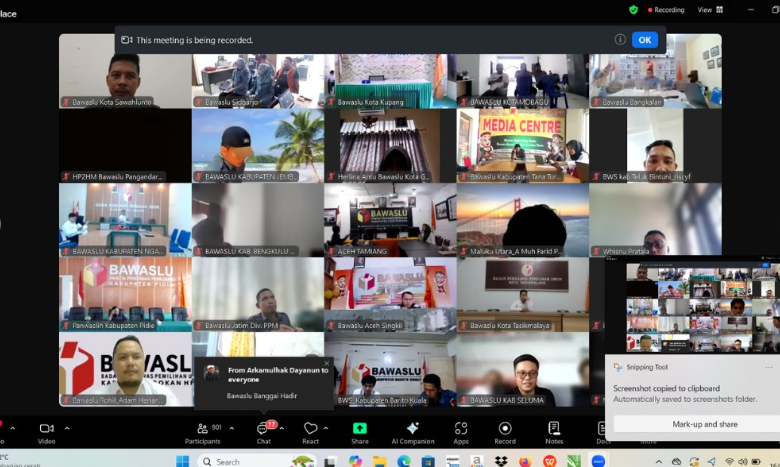Screen dimensions: 780x467
Task: Open the Apps panel
Action: pyautogui.click(x=461, y=432)
